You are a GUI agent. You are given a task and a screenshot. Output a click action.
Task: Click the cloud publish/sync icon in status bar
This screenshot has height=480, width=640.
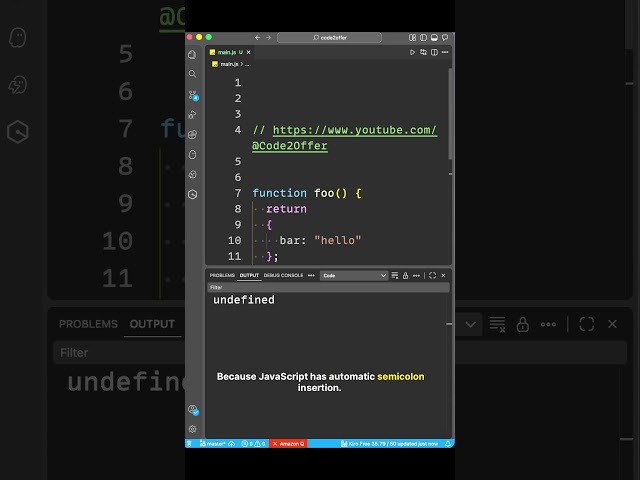click(x=231, y=444)
